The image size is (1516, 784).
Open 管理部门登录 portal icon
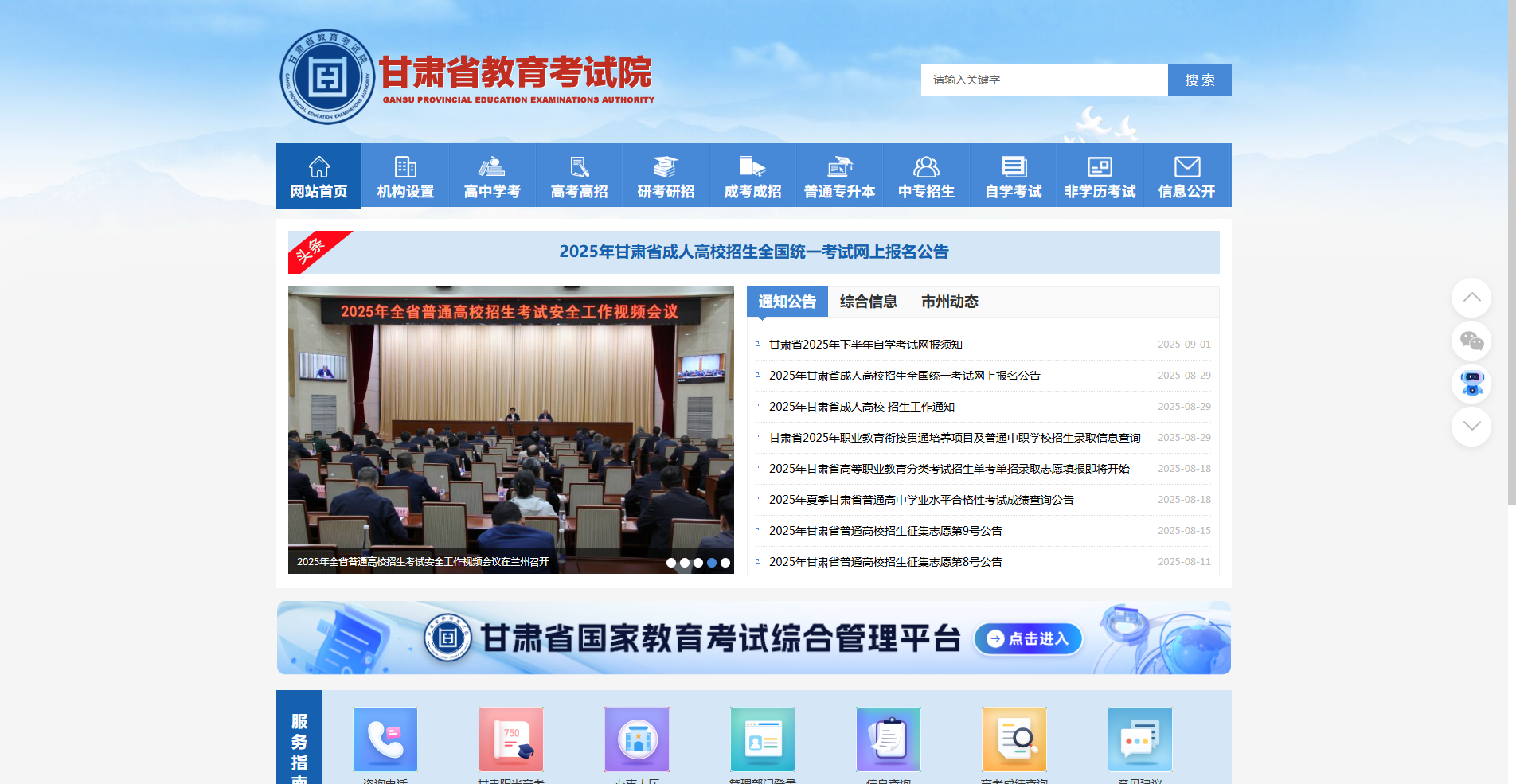(x=762, y=739)
